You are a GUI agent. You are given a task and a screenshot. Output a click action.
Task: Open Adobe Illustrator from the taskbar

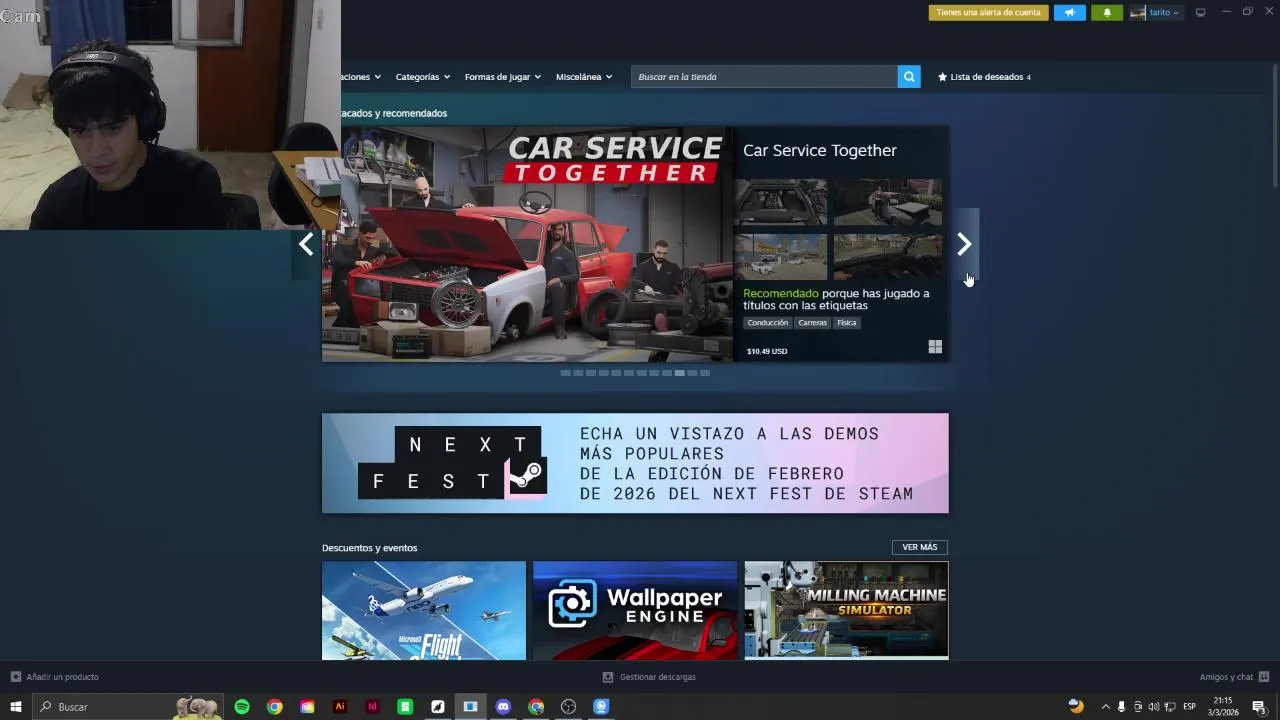(x=340, y=707)
